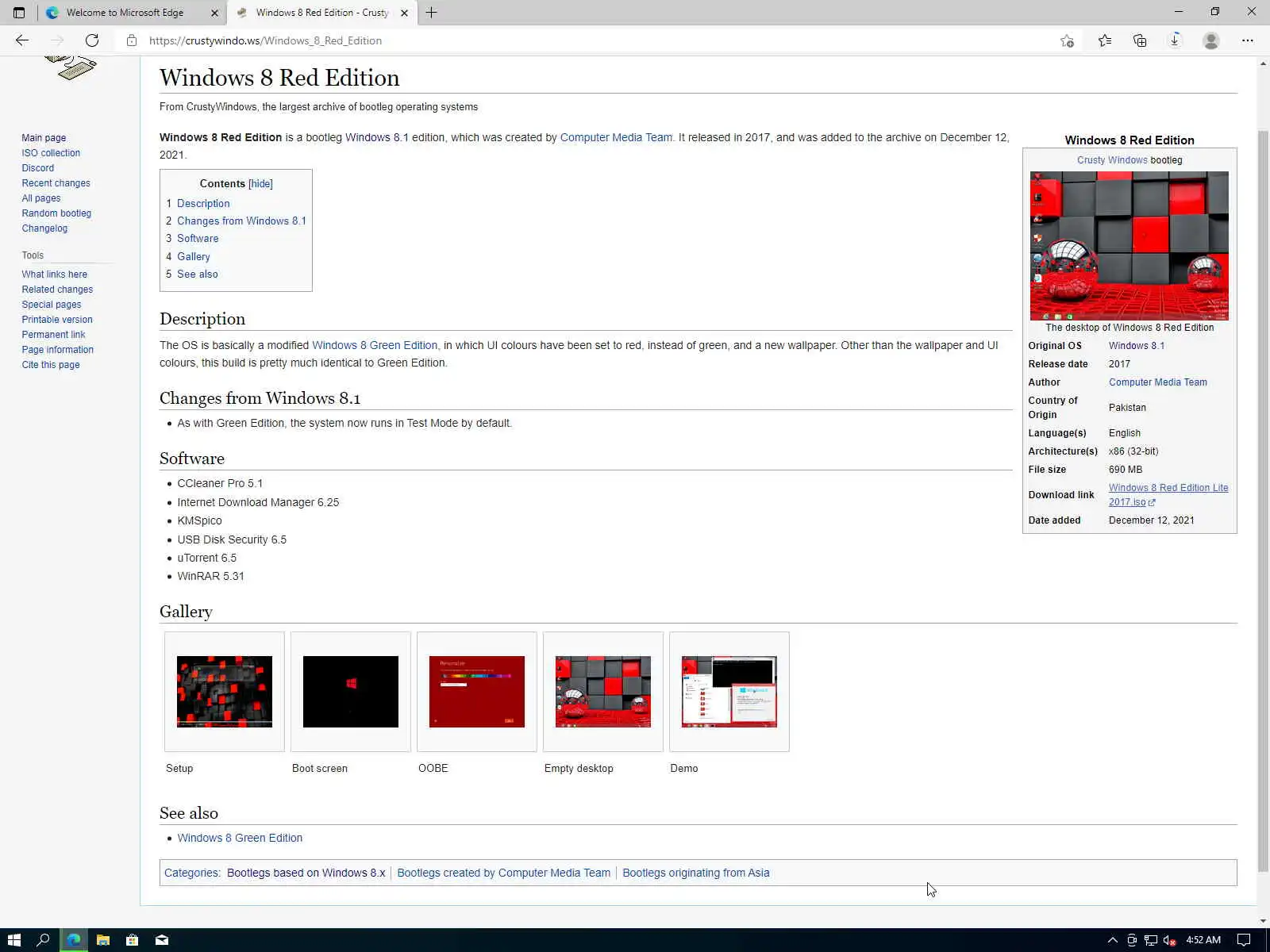Open Main page in sidebar
This screenshot has height=952, width=1270.
pos(44,138)
